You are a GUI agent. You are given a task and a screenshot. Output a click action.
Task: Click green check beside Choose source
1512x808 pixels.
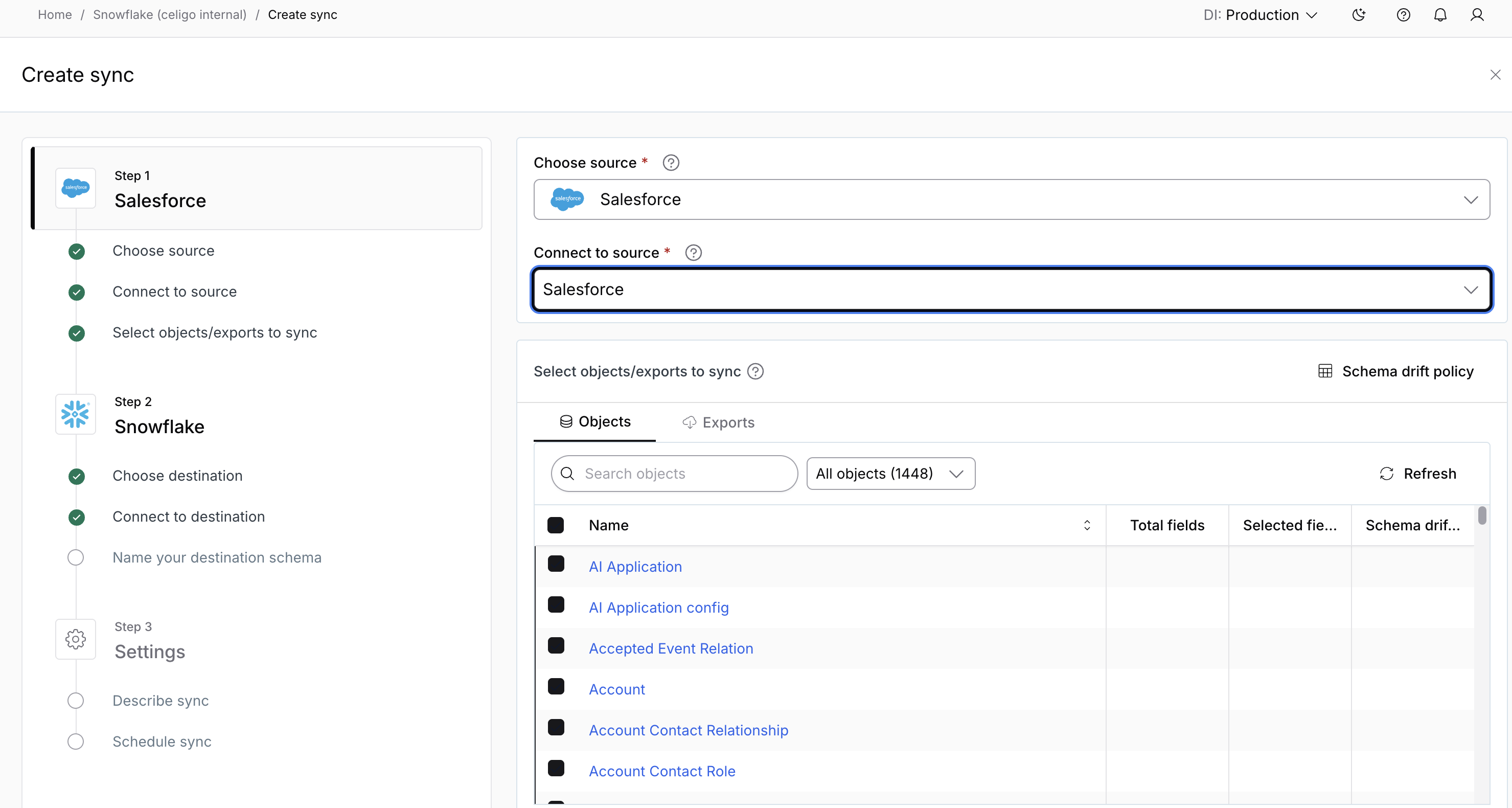click(x=76, y=251)
